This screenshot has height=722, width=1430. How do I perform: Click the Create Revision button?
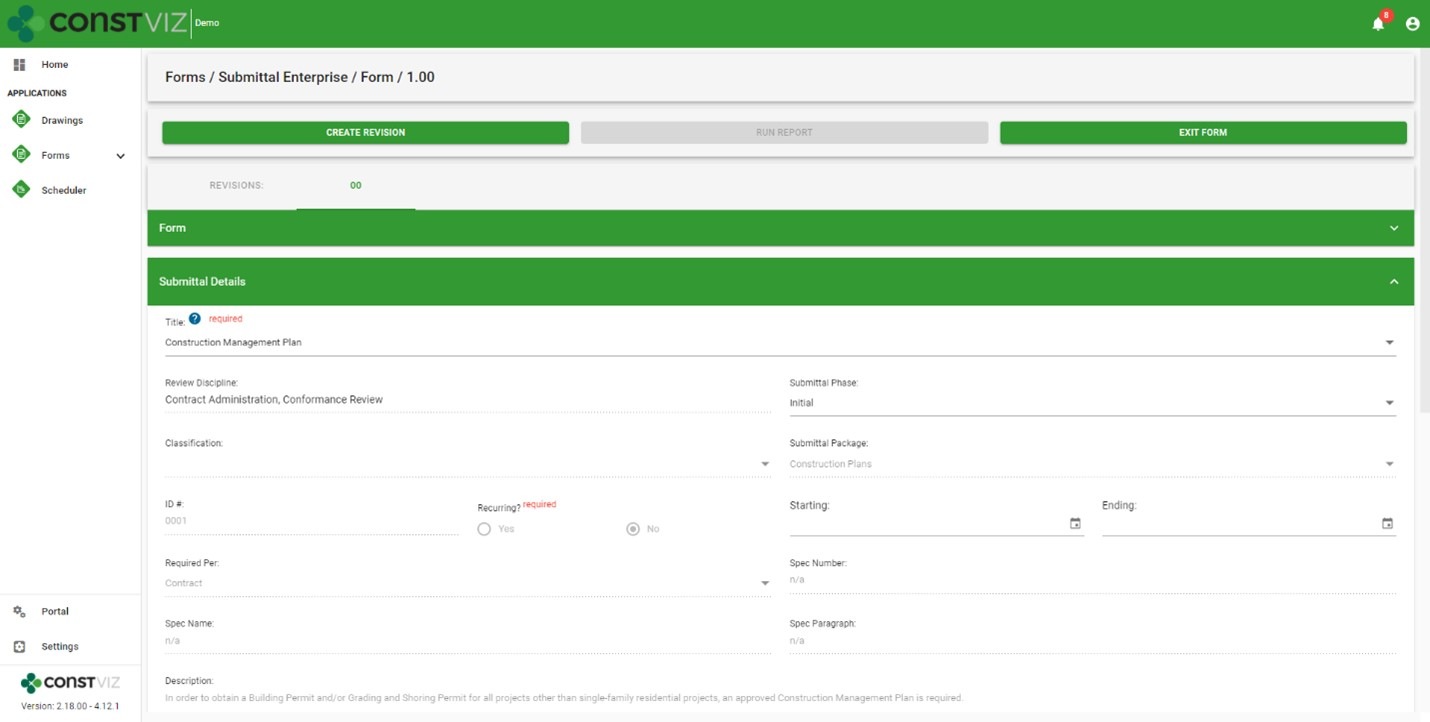365,133
